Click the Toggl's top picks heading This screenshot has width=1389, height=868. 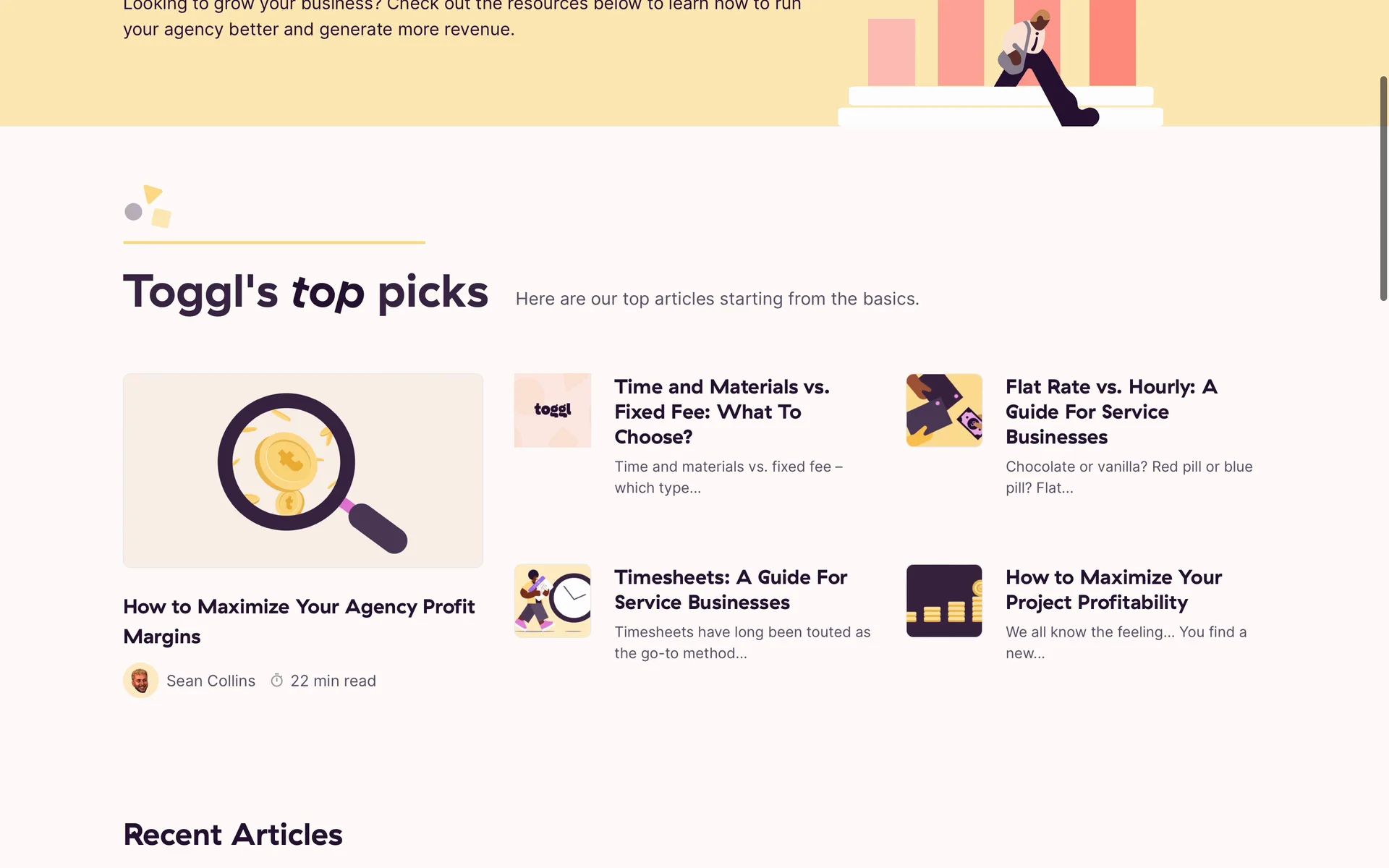305,292
